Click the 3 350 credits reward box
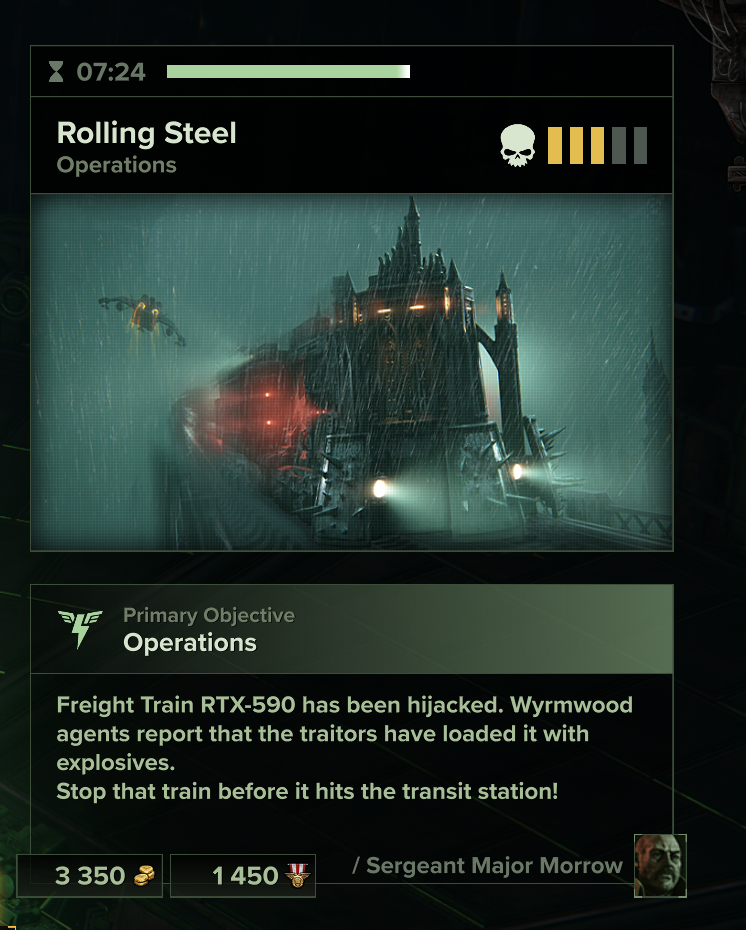The height and width of the screenshot is (930, 746). point(90,875)
